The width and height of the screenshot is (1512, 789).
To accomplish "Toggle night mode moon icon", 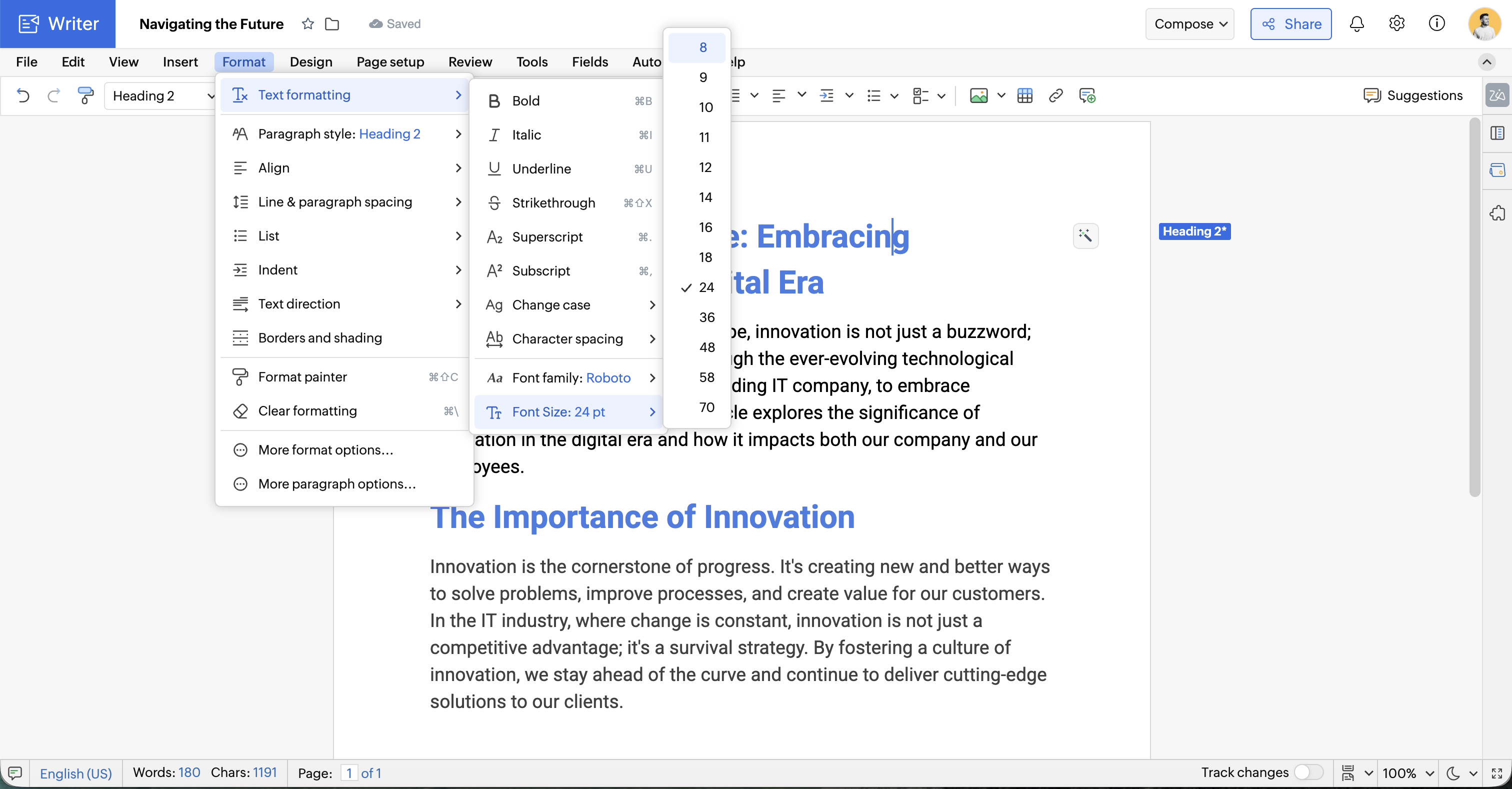I will (x=1452, y=772).
